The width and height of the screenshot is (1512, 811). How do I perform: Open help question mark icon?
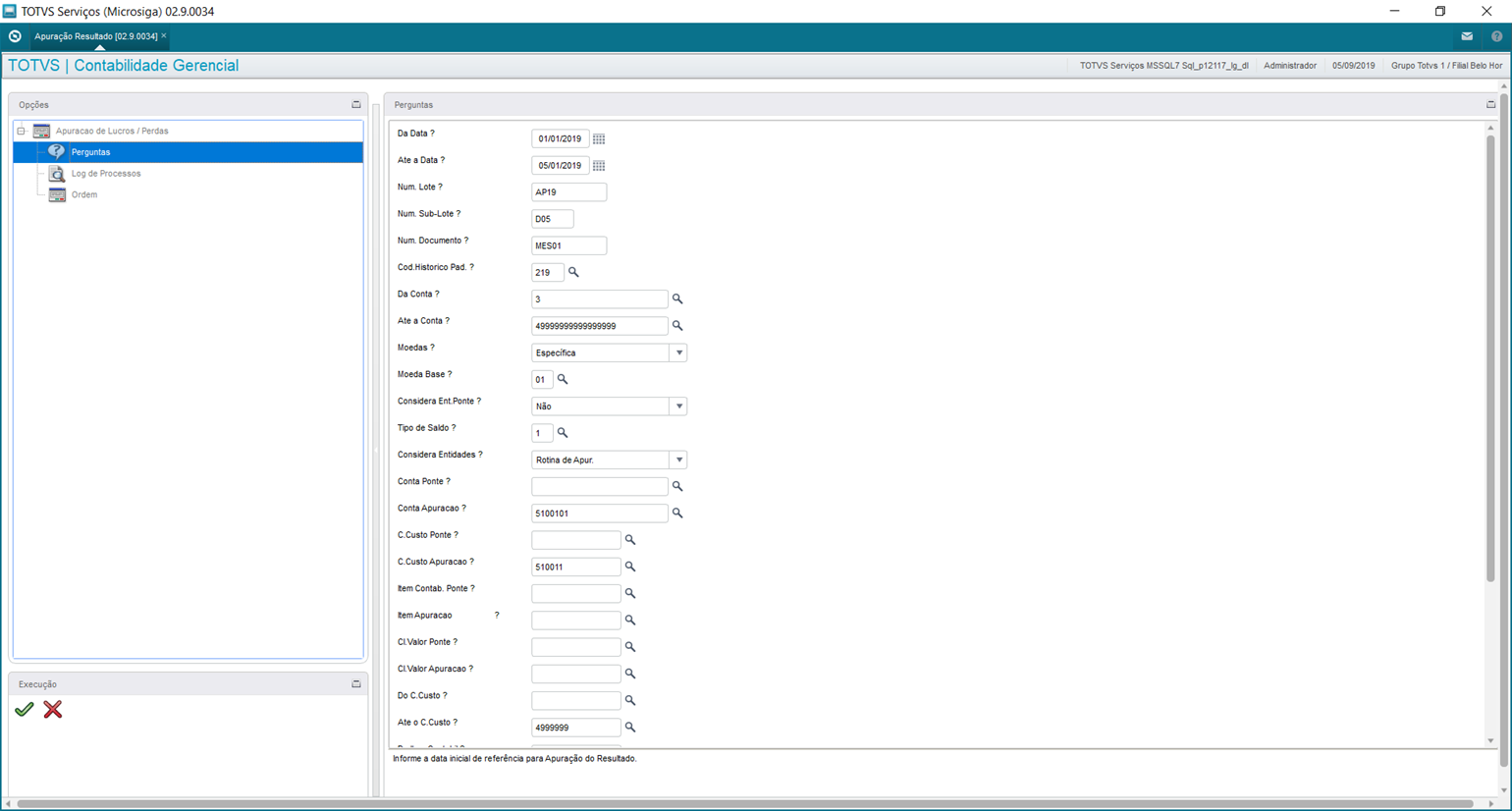tap(1496, 36)
